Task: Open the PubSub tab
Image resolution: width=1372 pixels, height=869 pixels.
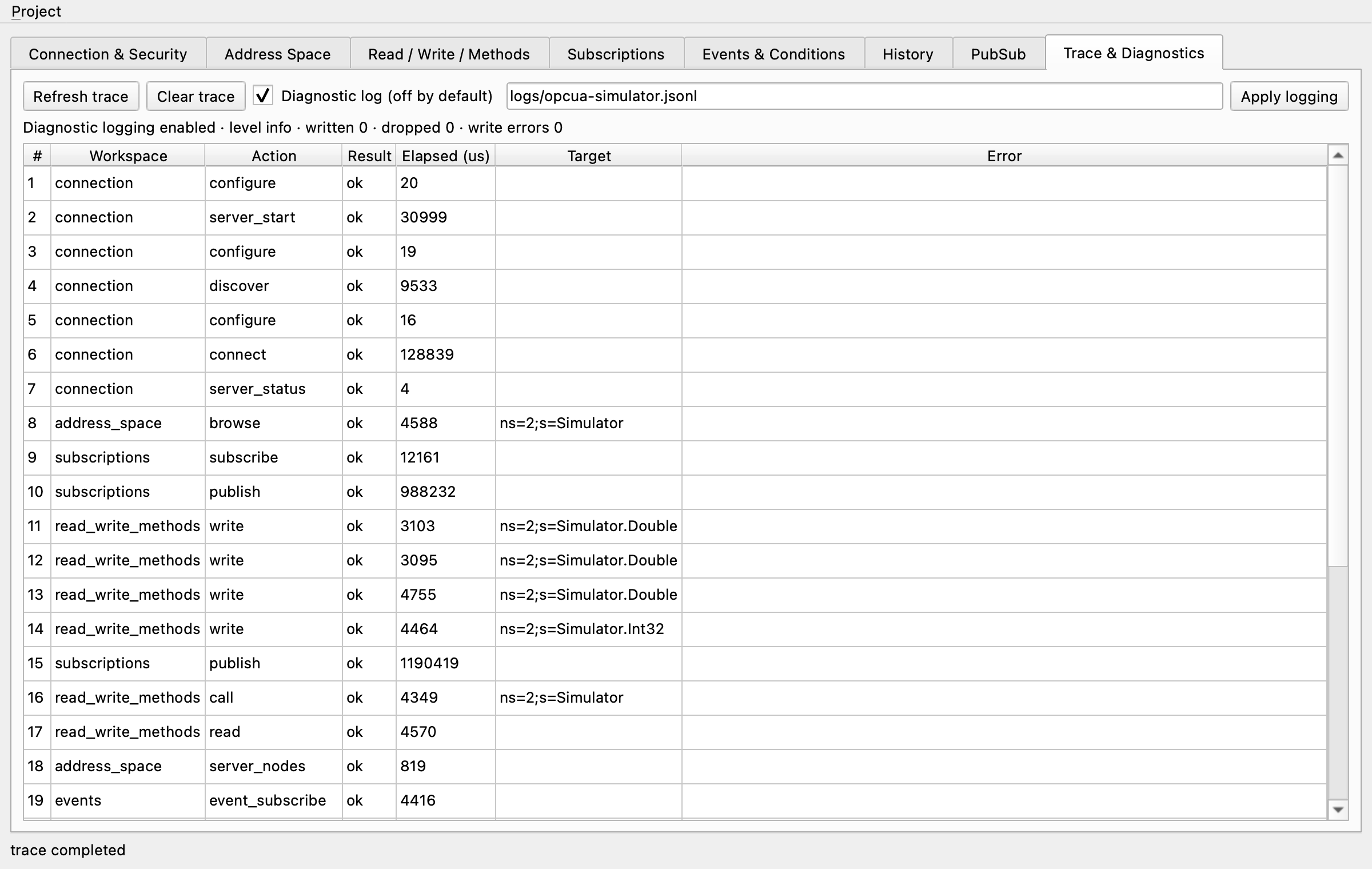Action: click(999, 54)
